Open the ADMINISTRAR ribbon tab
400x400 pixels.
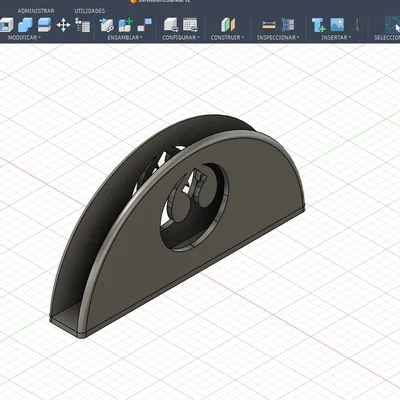[x=36, y=11]
